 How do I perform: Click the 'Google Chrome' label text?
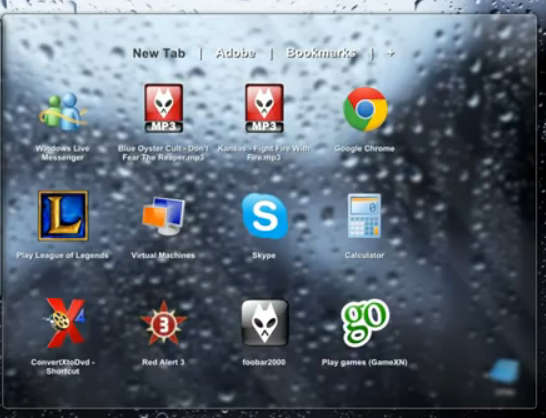[x=365, y=149]
